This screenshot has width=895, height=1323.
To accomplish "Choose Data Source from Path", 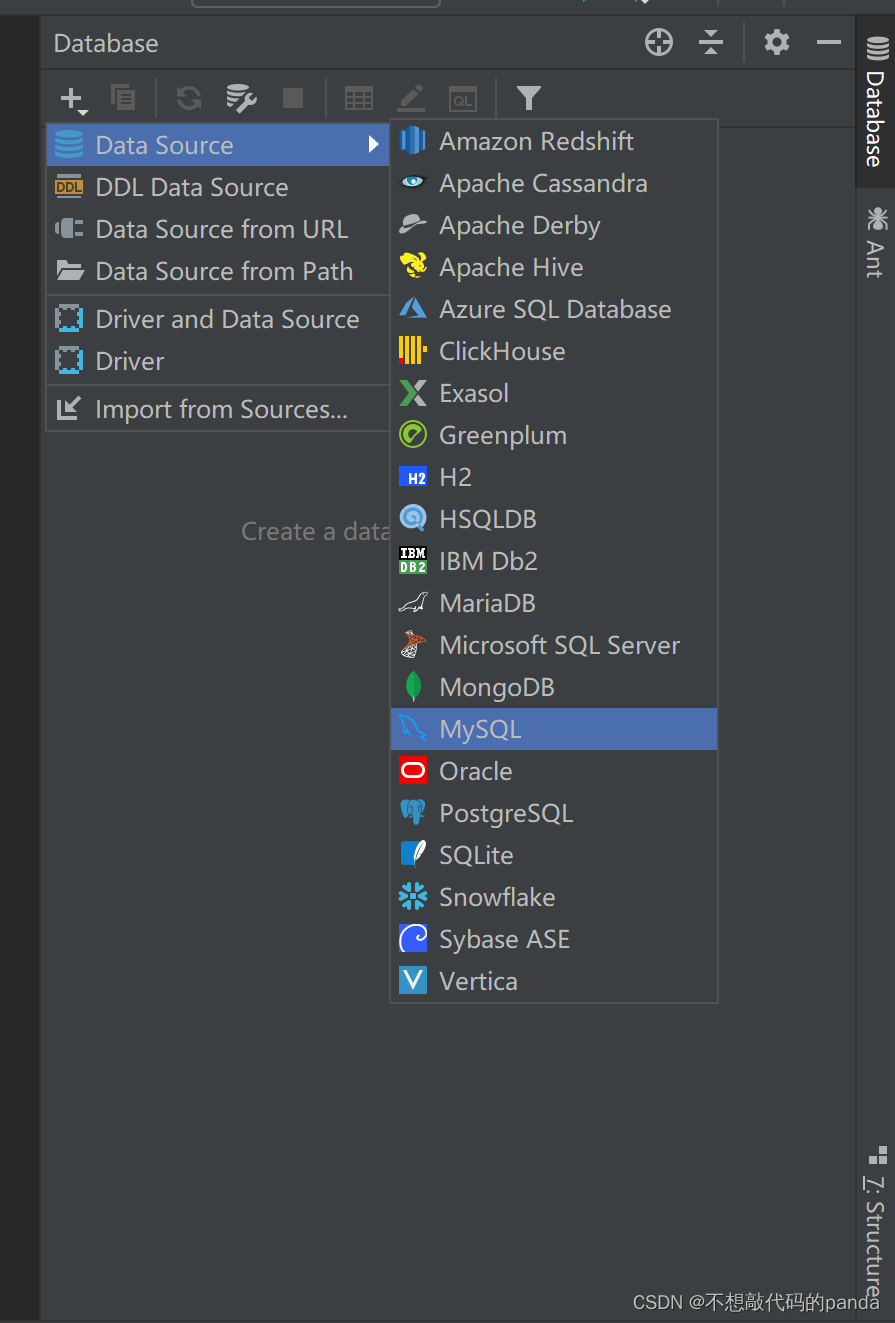I will (x=218, y=271).
